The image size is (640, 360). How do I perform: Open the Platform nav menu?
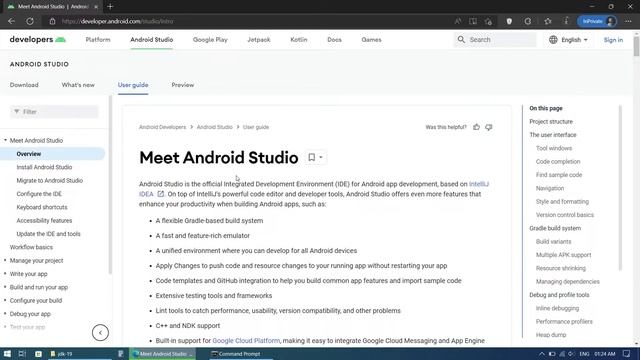tap(98, 40)
